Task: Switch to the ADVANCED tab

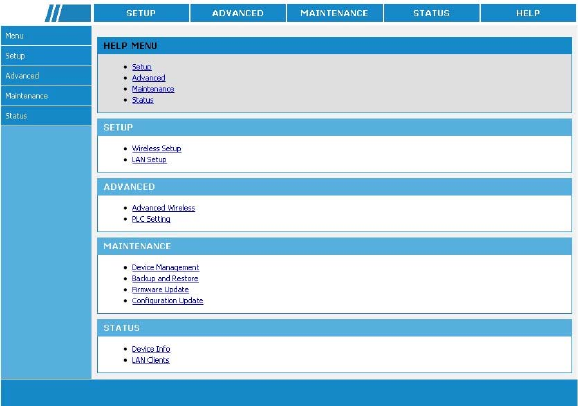Action: tap(238, 13)
